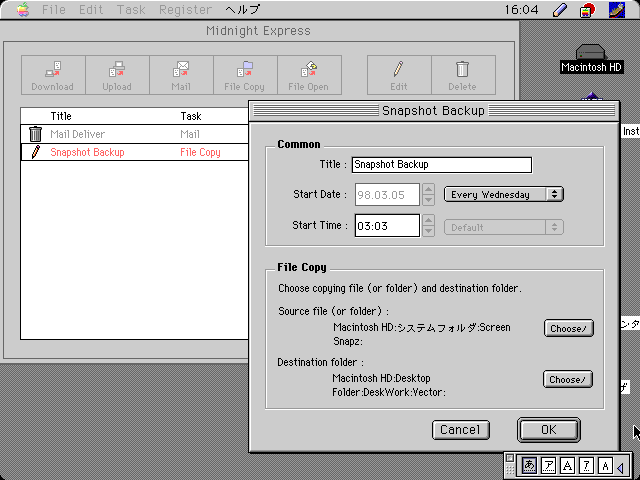Open the application switcher icon in menu bar

click(587, 10)
